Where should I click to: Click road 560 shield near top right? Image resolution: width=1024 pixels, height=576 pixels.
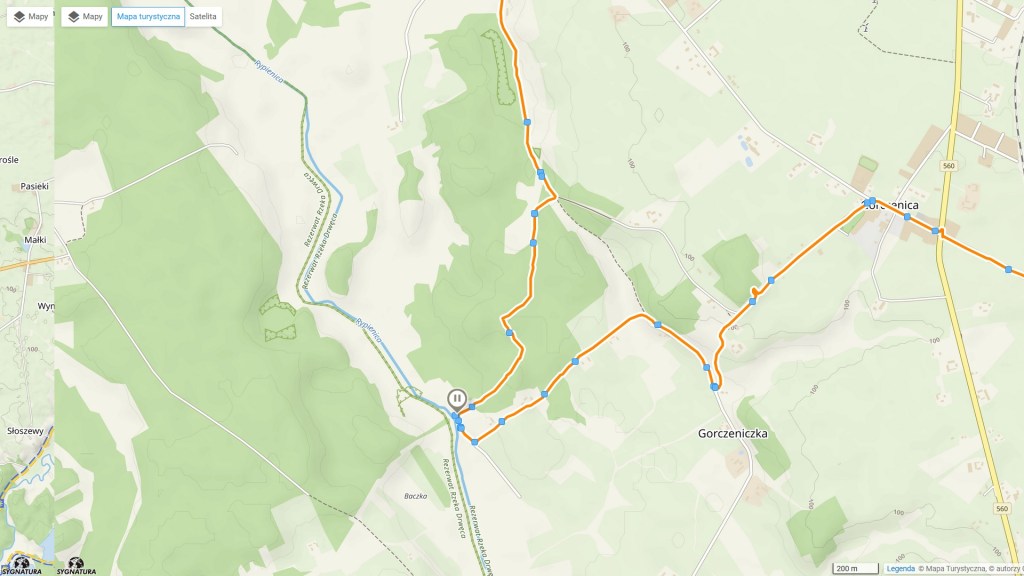click(x=949, y=166)
